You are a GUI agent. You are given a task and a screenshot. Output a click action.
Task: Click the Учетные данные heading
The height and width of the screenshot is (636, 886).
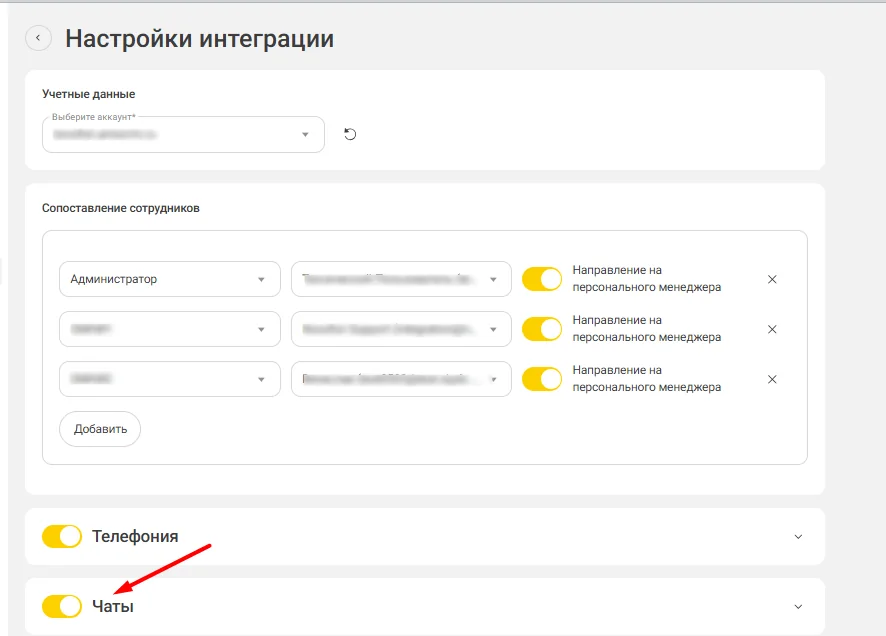[x=89, y=94]
